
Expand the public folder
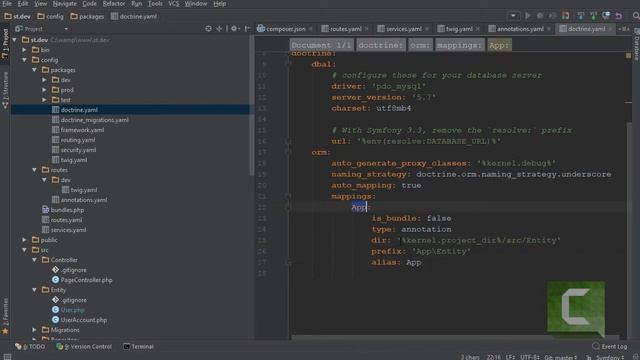25,240
